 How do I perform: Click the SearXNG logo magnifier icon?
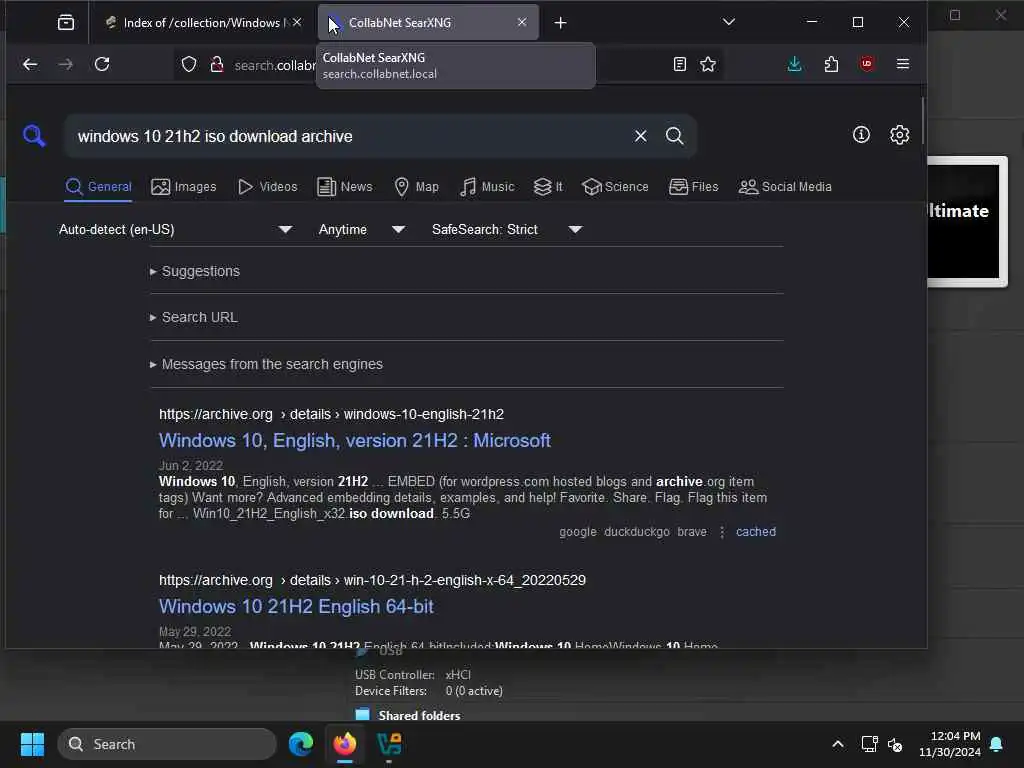(34, 136)
